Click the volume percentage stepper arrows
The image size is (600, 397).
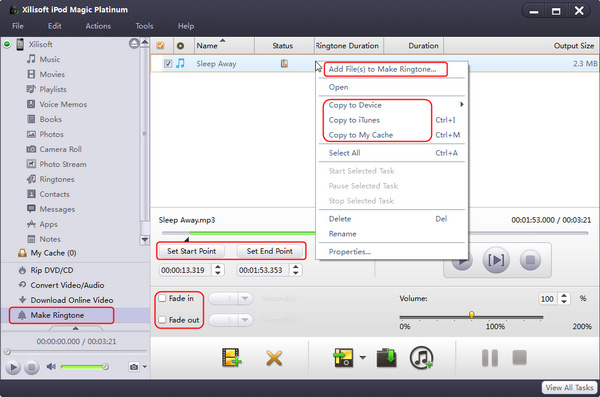[564, 298]
